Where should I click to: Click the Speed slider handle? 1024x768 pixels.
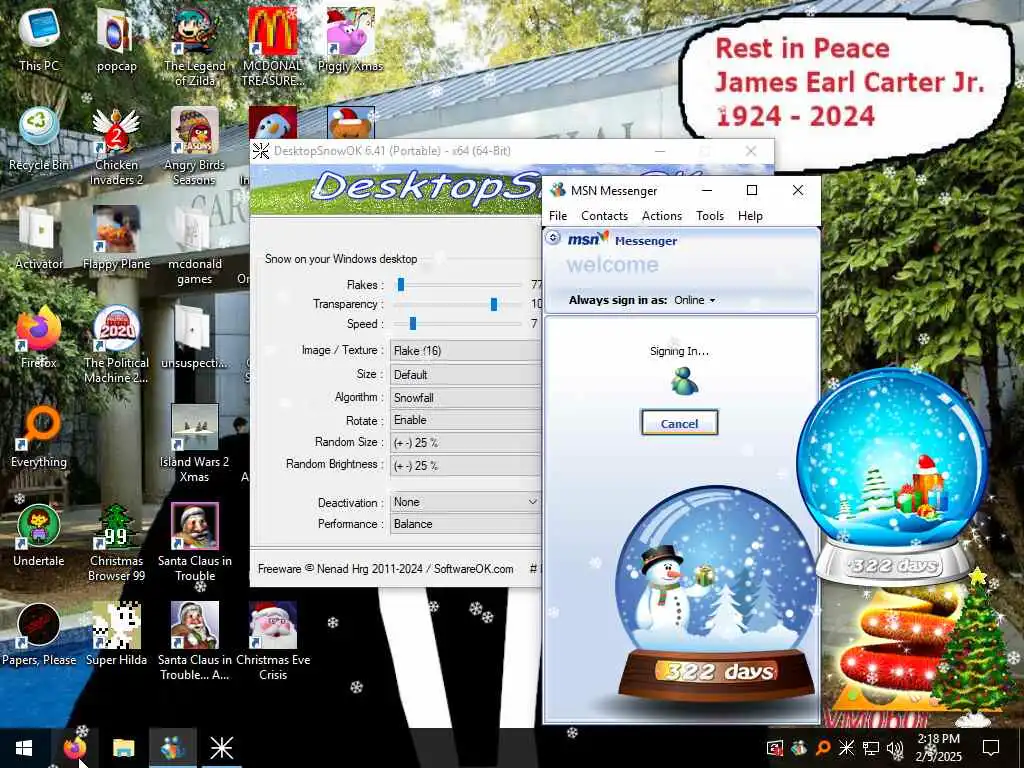tap(413, 324)
